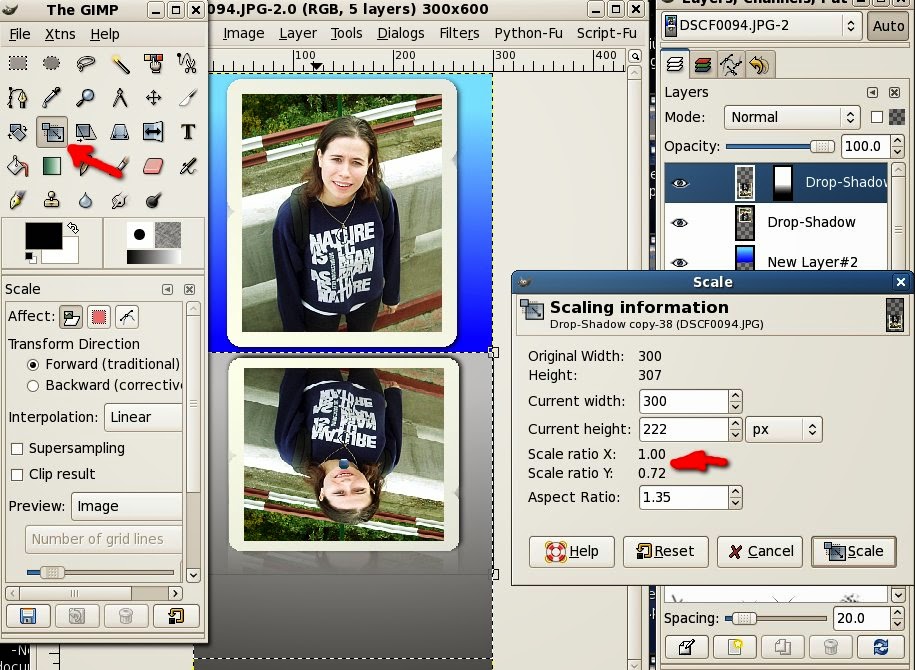
Task: Set Affect to transform layer
Action: point(71,317)
